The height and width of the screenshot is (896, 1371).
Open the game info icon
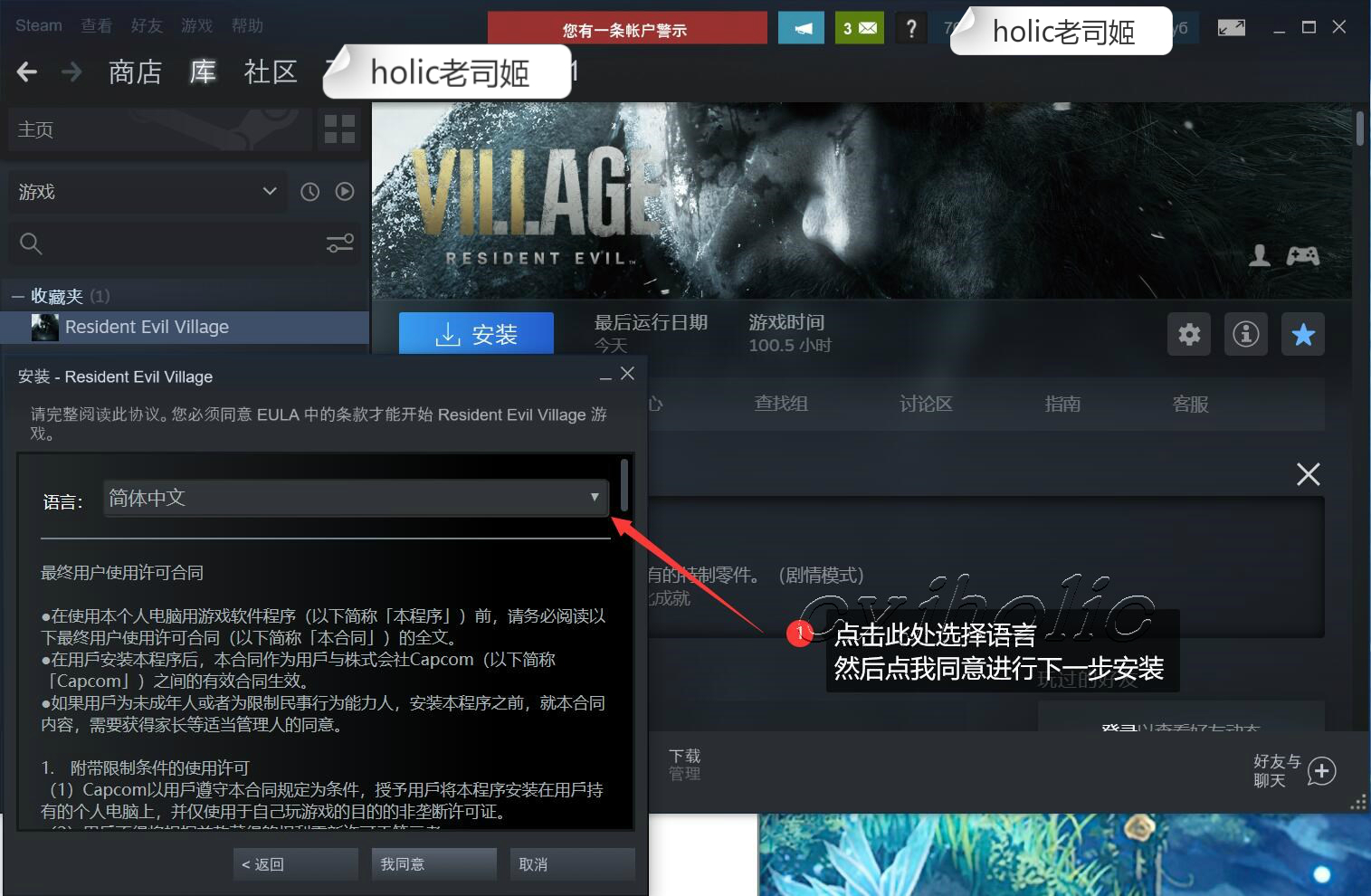(x=1245, y=335)
